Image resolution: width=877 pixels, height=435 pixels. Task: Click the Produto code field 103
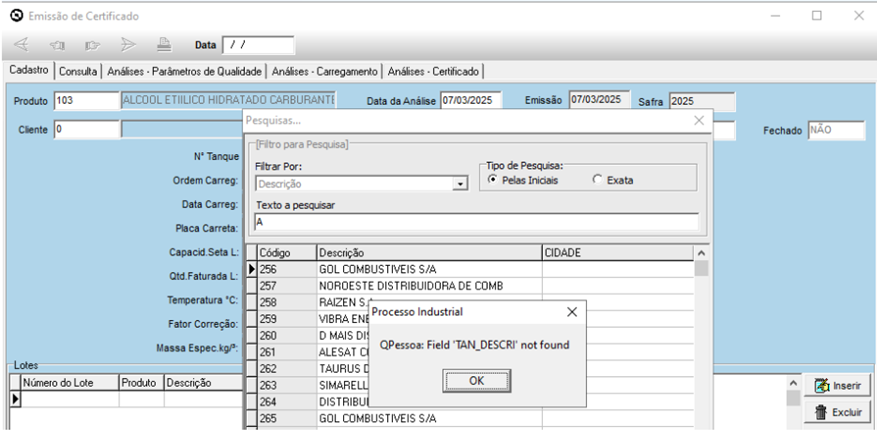click(x=87, y=101)
